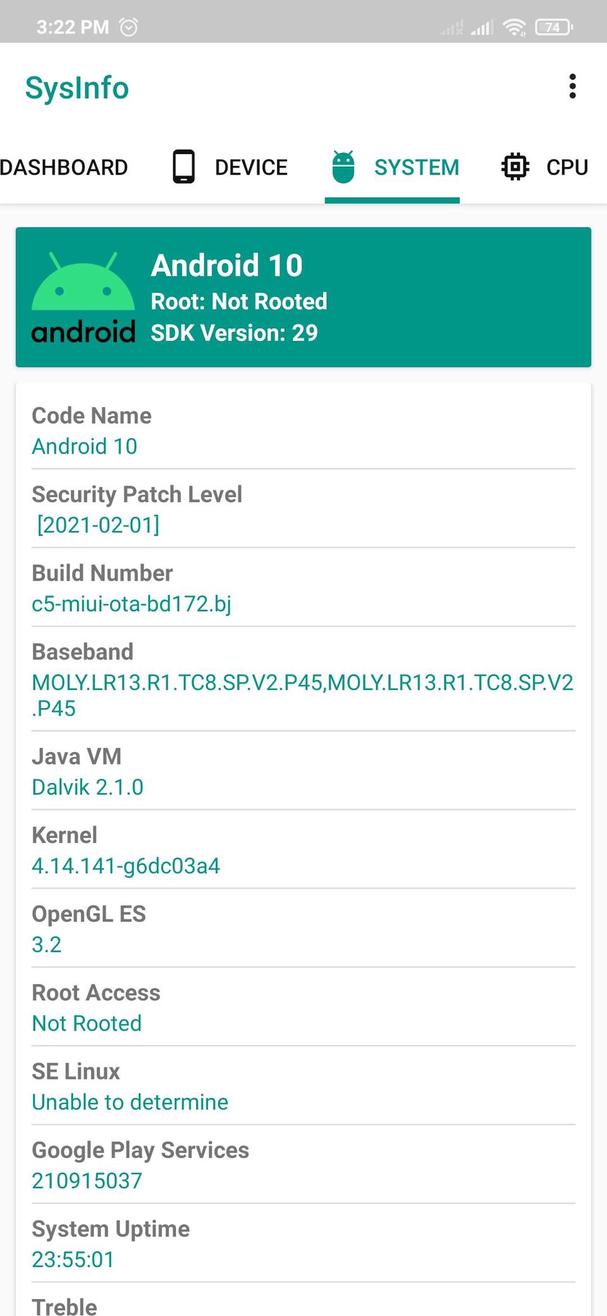Select the Build Number value c5-miui-ota-bd172.bj
Screen dimensions: 607x1316
click(131, 604)
